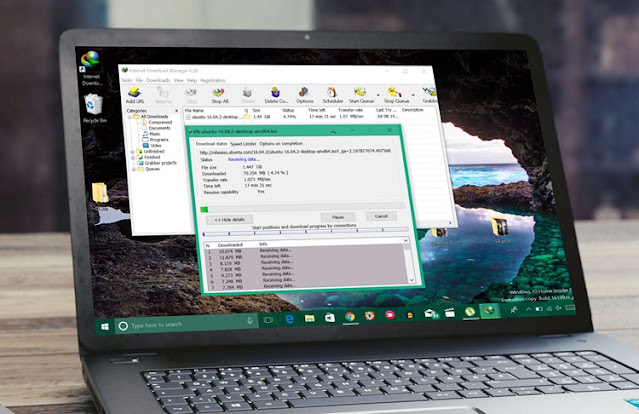Open File Explorer from the taskbar

coord(310,318)
